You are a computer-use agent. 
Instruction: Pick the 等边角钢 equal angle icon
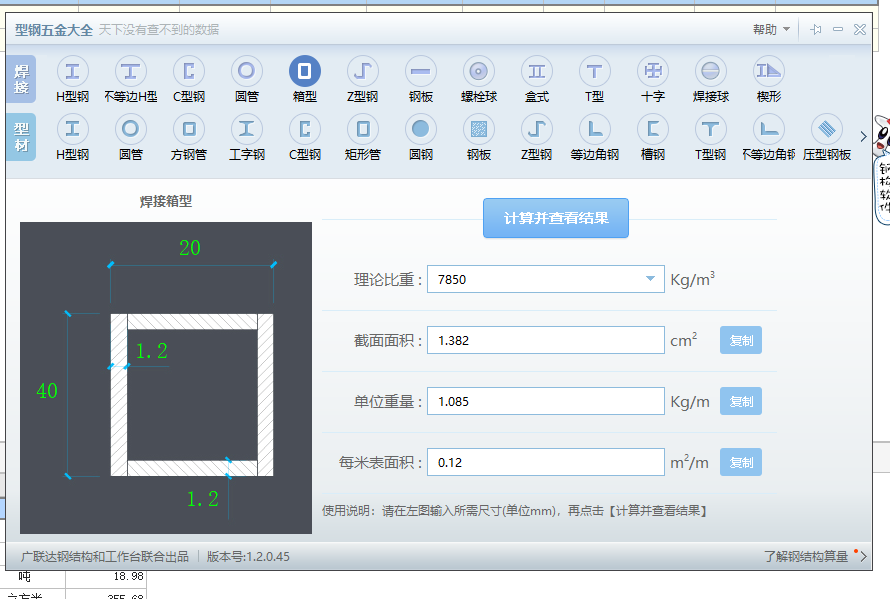[x=595, y=129]
